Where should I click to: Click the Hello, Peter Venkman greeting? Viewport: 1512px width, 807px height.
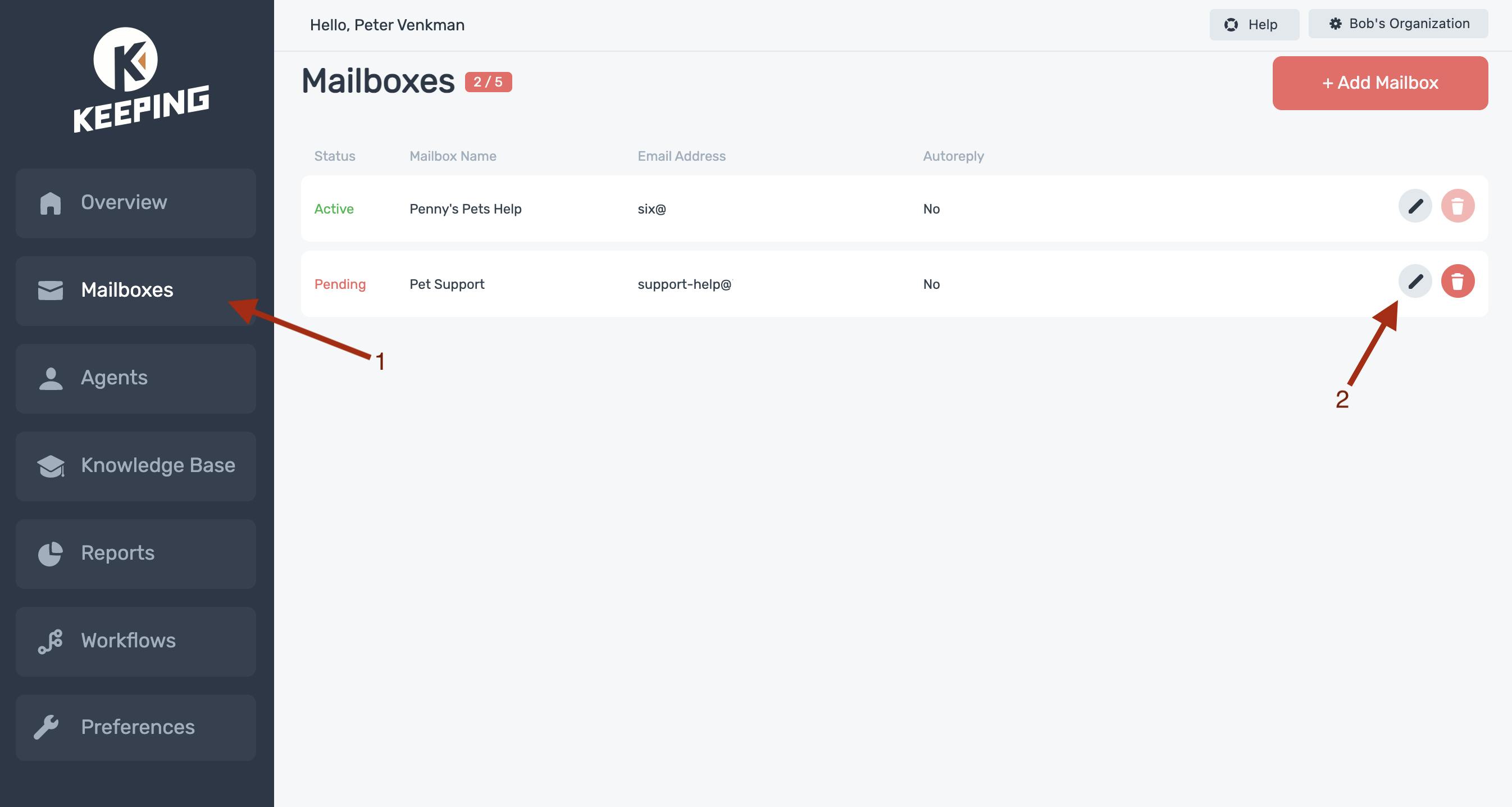point(387,25)
